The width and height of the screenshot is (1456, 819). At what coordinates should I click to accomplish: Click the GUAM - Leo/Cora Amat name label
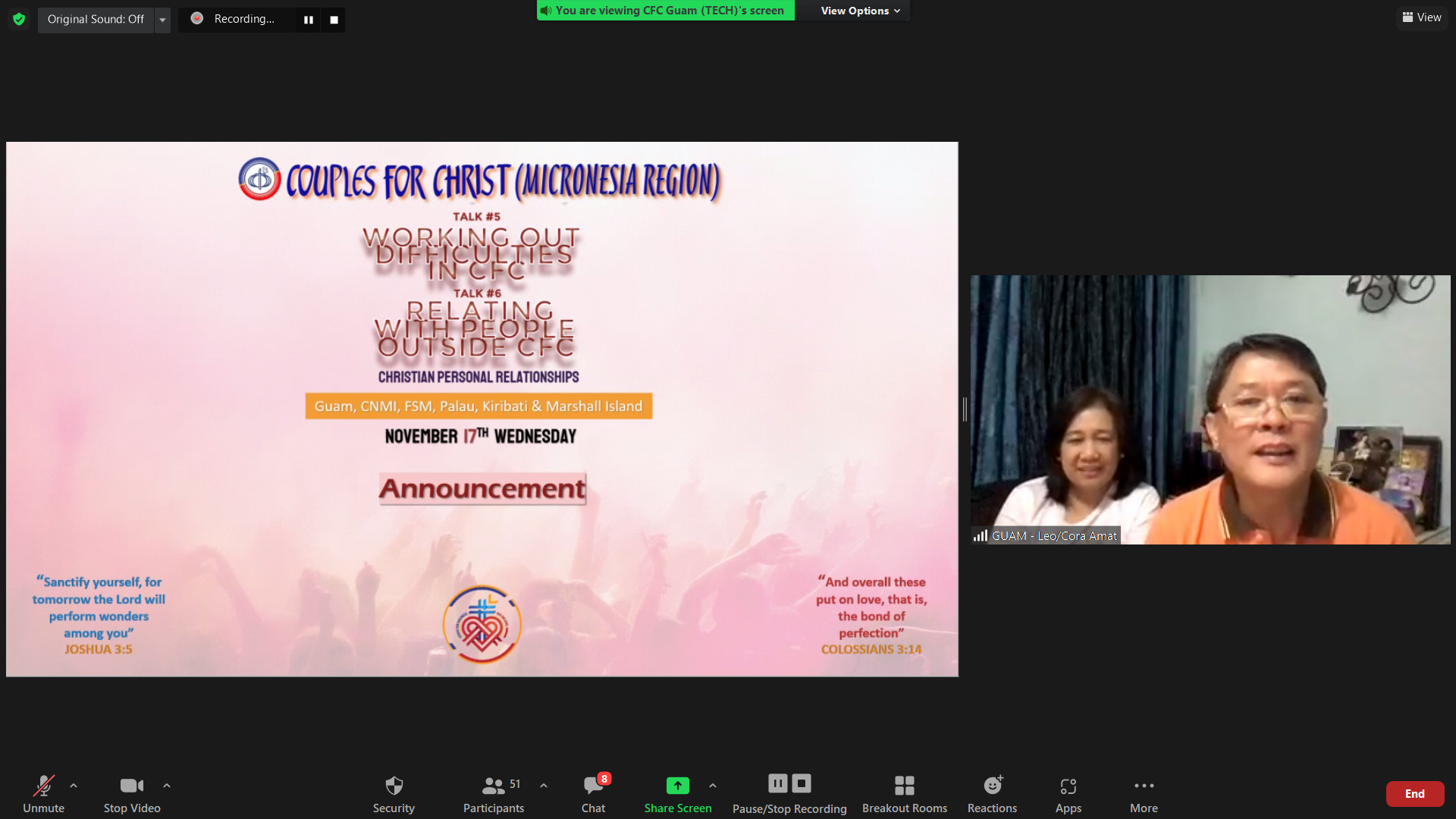click(1054, 535)
